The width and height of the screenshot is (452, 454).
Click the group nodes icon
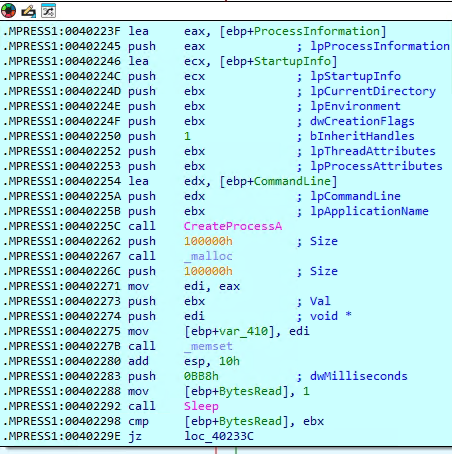pyautogui.click(x=48, y=11)
